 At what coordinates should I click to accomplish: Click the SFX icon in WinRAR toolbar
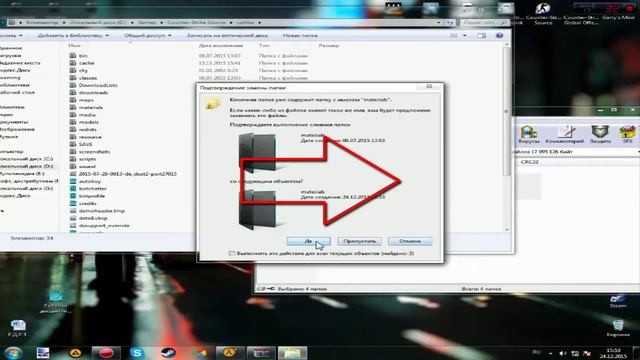click(628, 135)
